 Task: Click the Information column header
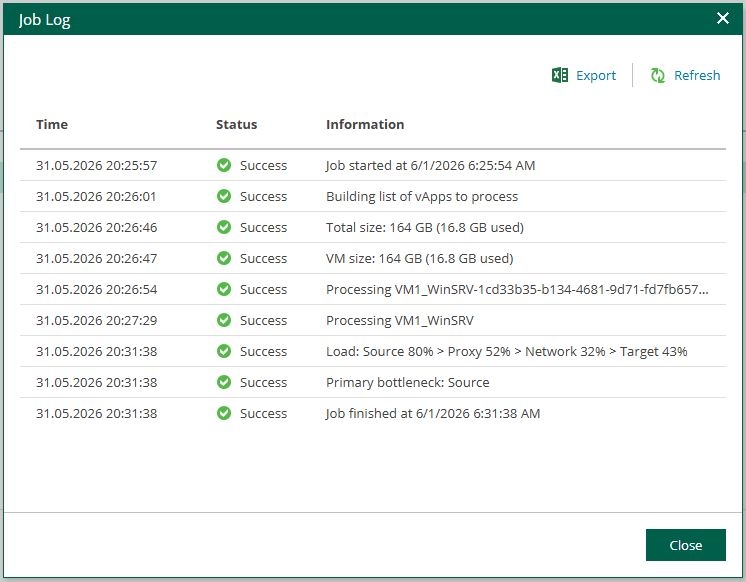365,124
